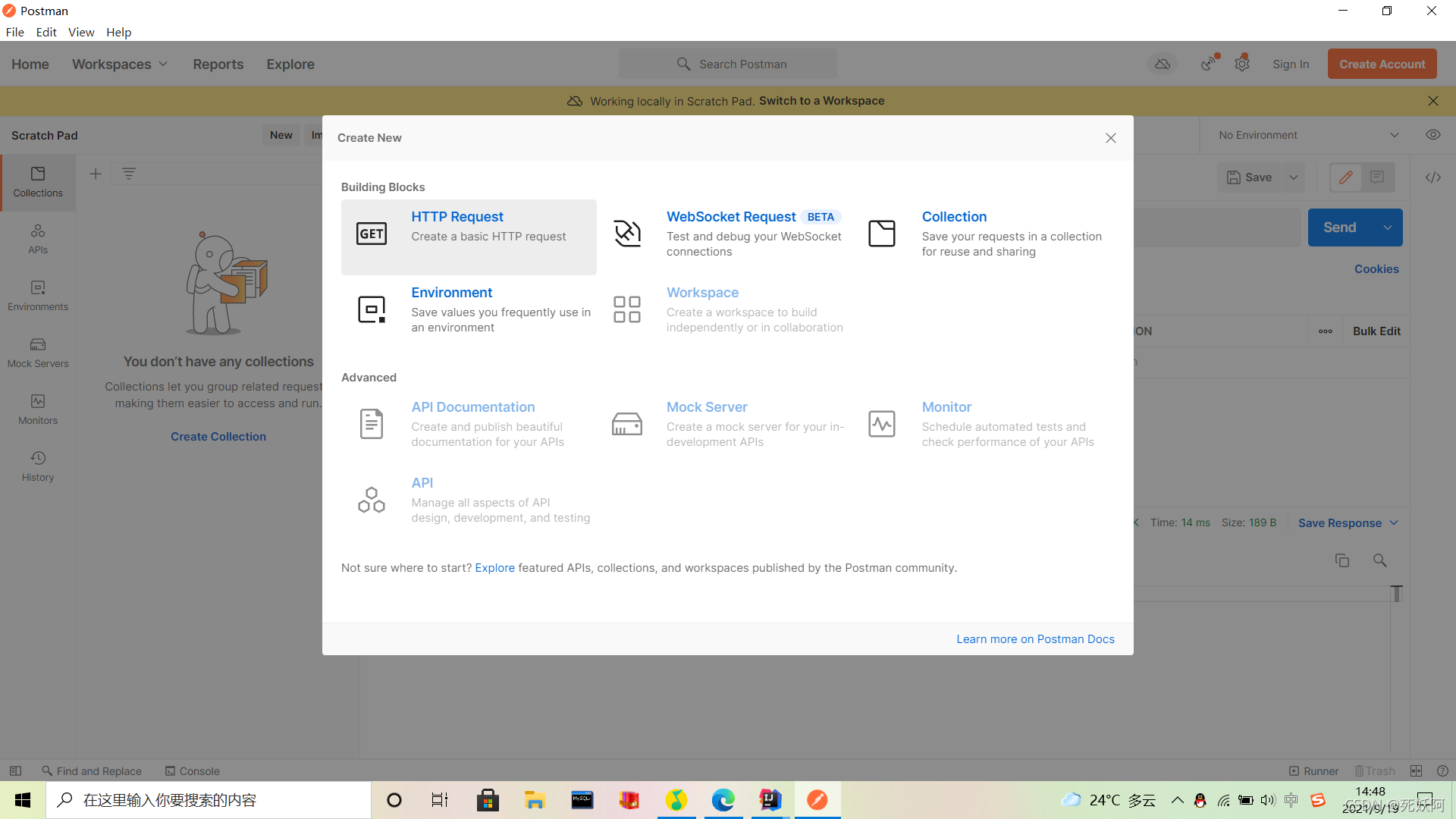Screen dimensions: 1456x819
Task: Click the Explore link in dialog text
Action: click(494, 568)
